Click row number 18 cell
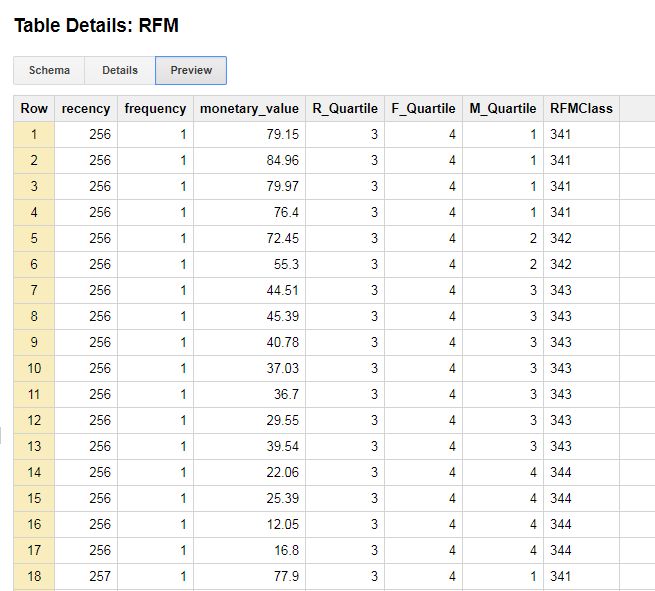This screenshot has height=591, width=655. 34,576
